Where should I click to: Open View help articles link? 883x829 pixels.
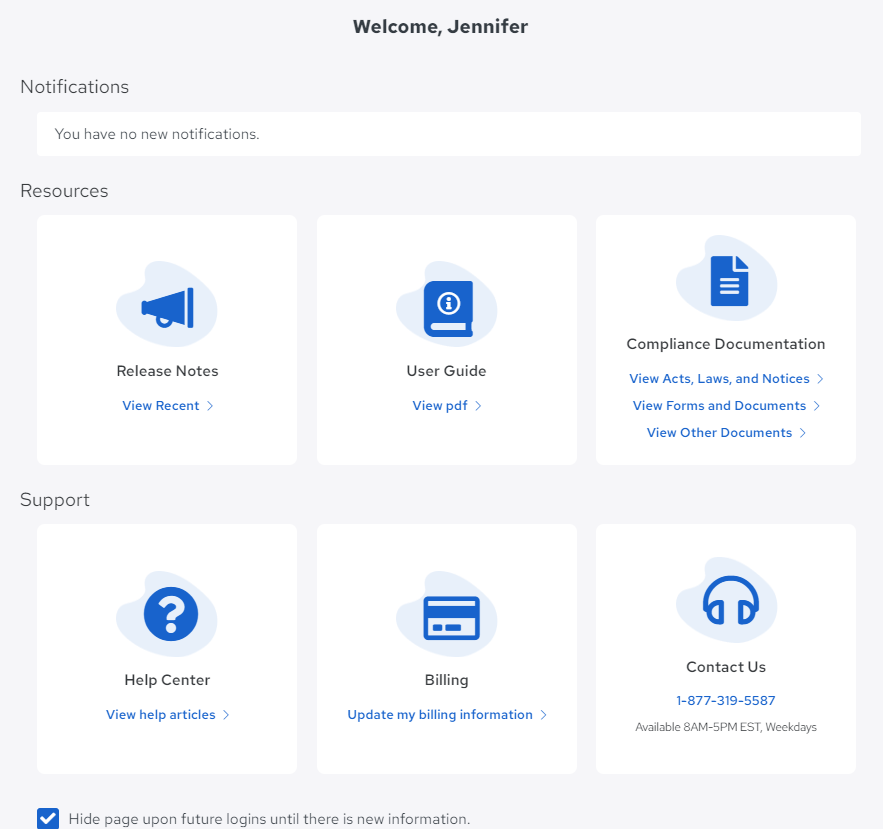(161, 715)
